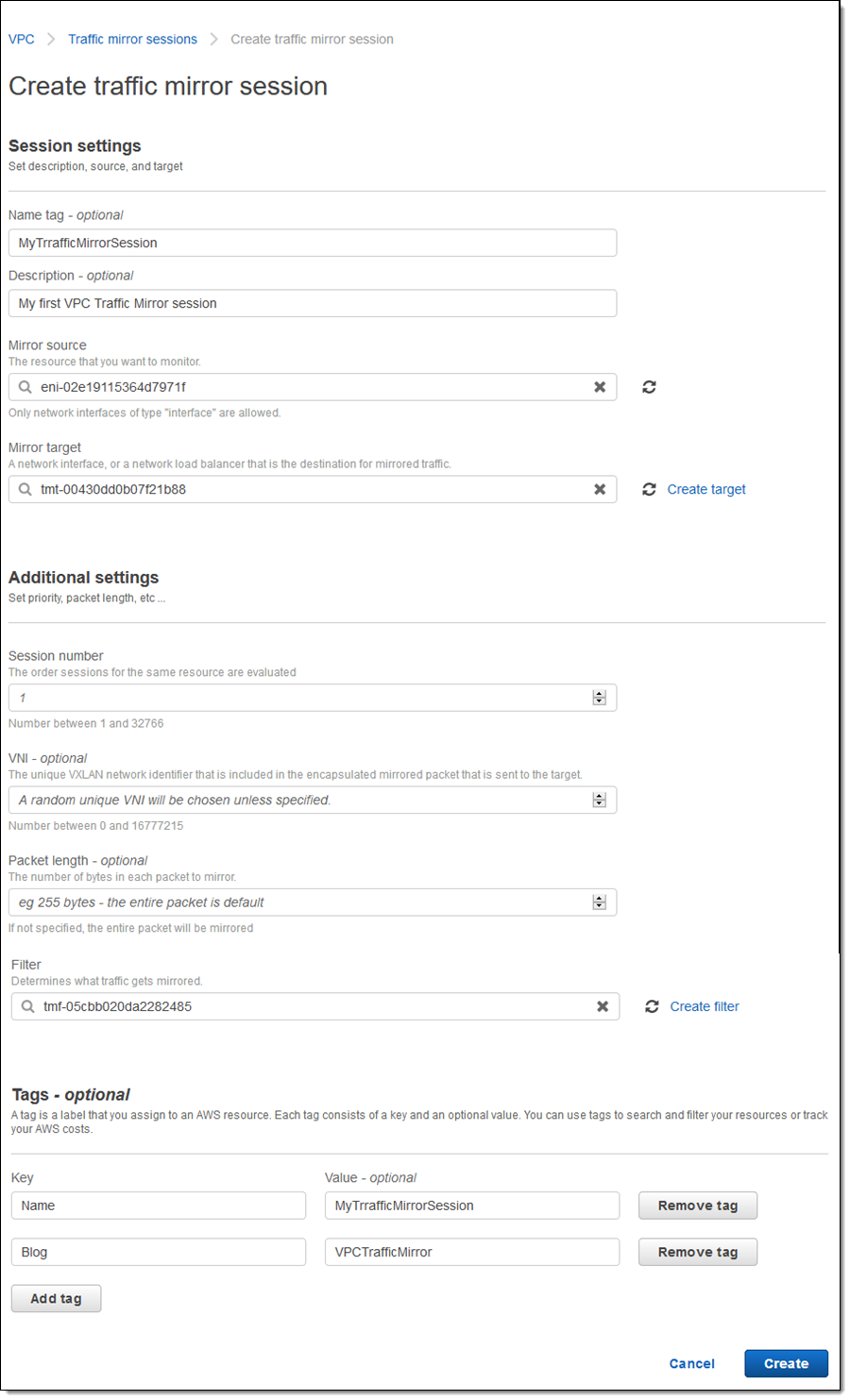Refresh the Mirror target list
850x1400 pixels.
tap(649, 489)
